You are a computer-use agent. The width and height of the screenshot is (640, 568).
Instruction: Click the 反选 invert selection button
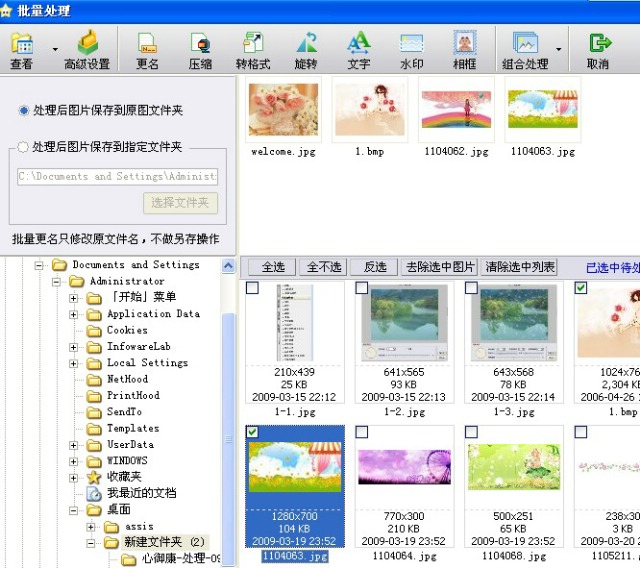click(x=374, y=267)
